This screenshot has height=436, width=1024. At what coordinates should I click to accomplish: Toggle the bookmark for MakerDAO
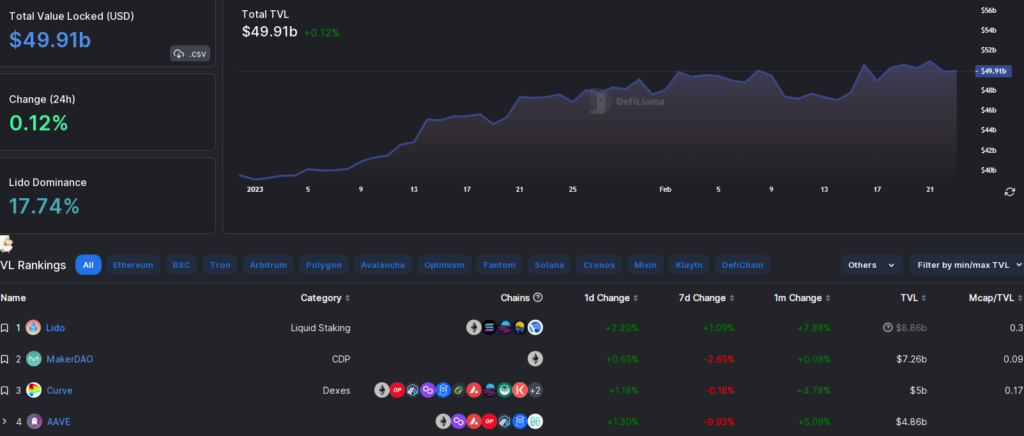pyautogui.click(x=5, y=359)
